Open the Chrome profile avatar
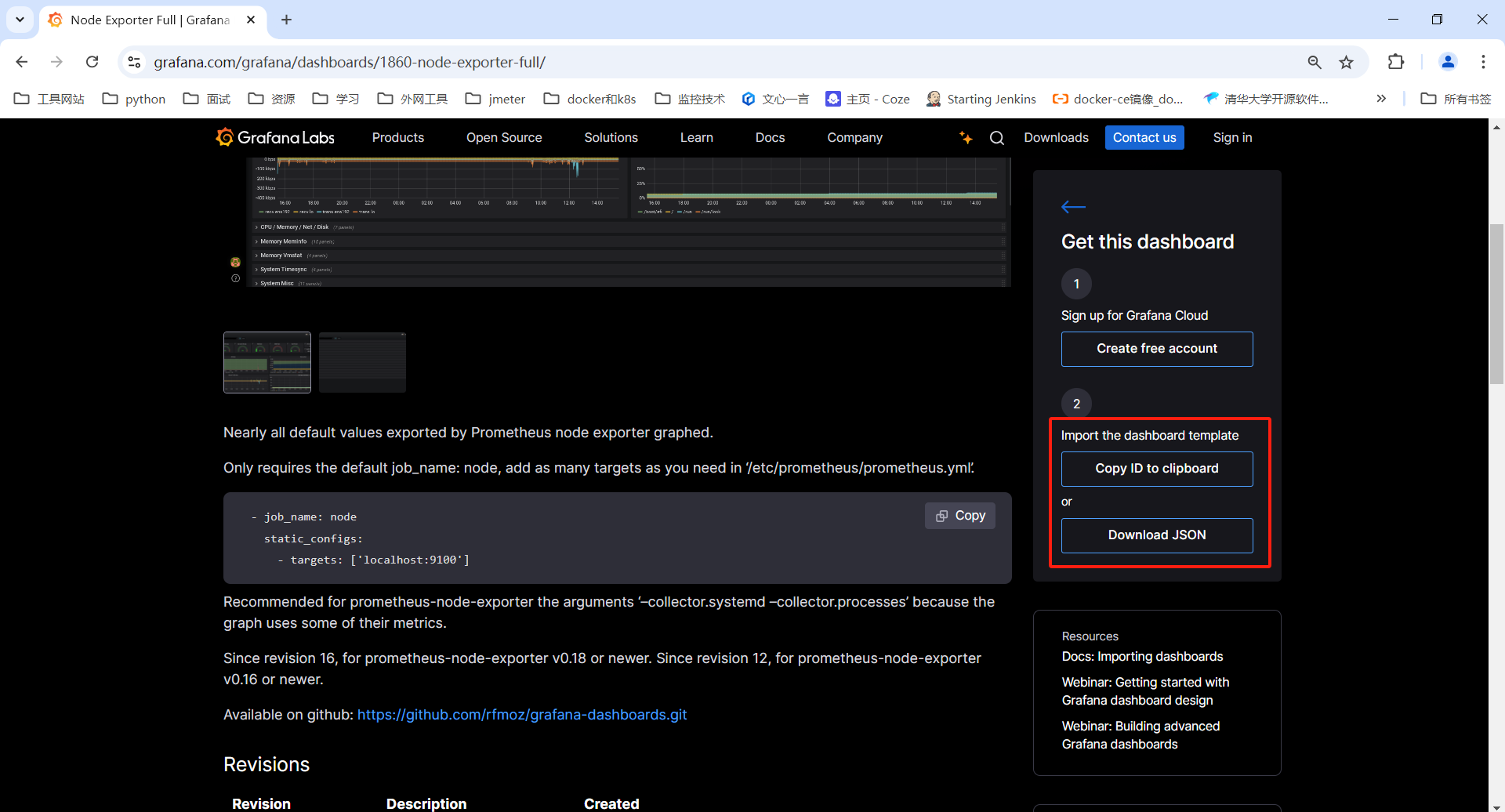Screen dimensions: 1505x812 [1447, 62]
